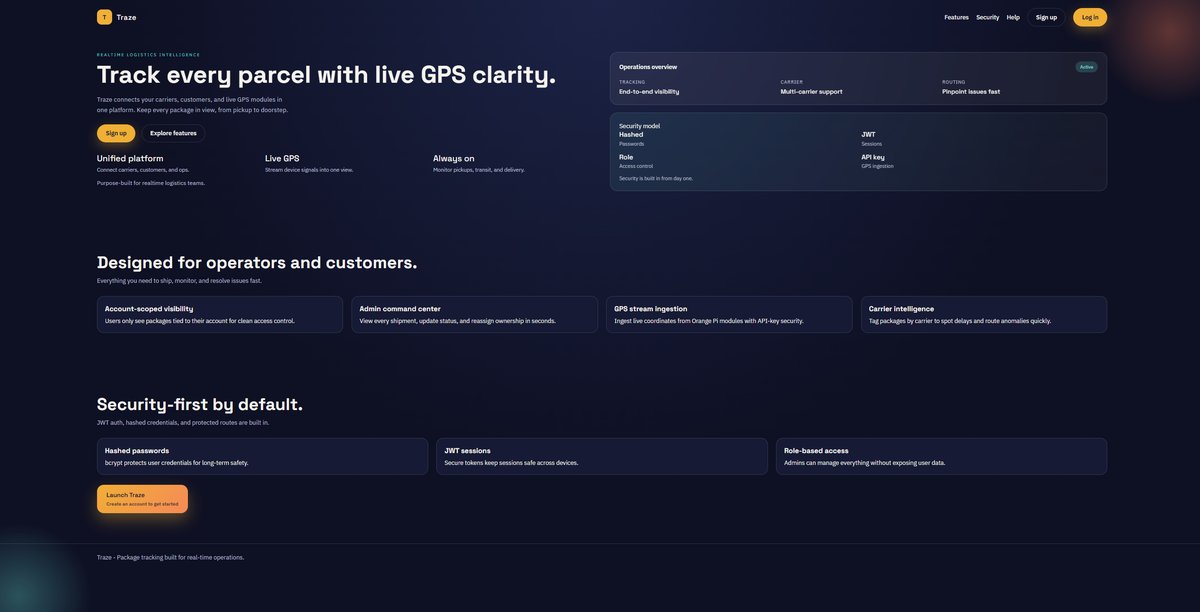Click the Traze brand name text
The width and height of the screenshot is (1200, 612).
(126, 17)
